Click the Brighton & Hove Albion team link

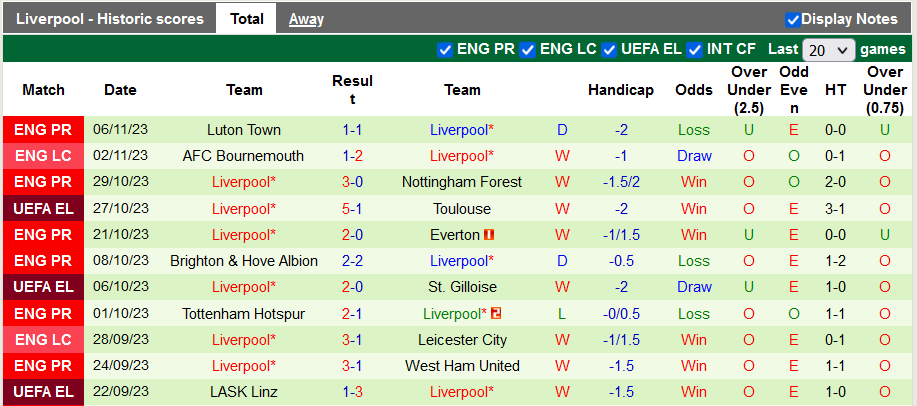[244, 261]
